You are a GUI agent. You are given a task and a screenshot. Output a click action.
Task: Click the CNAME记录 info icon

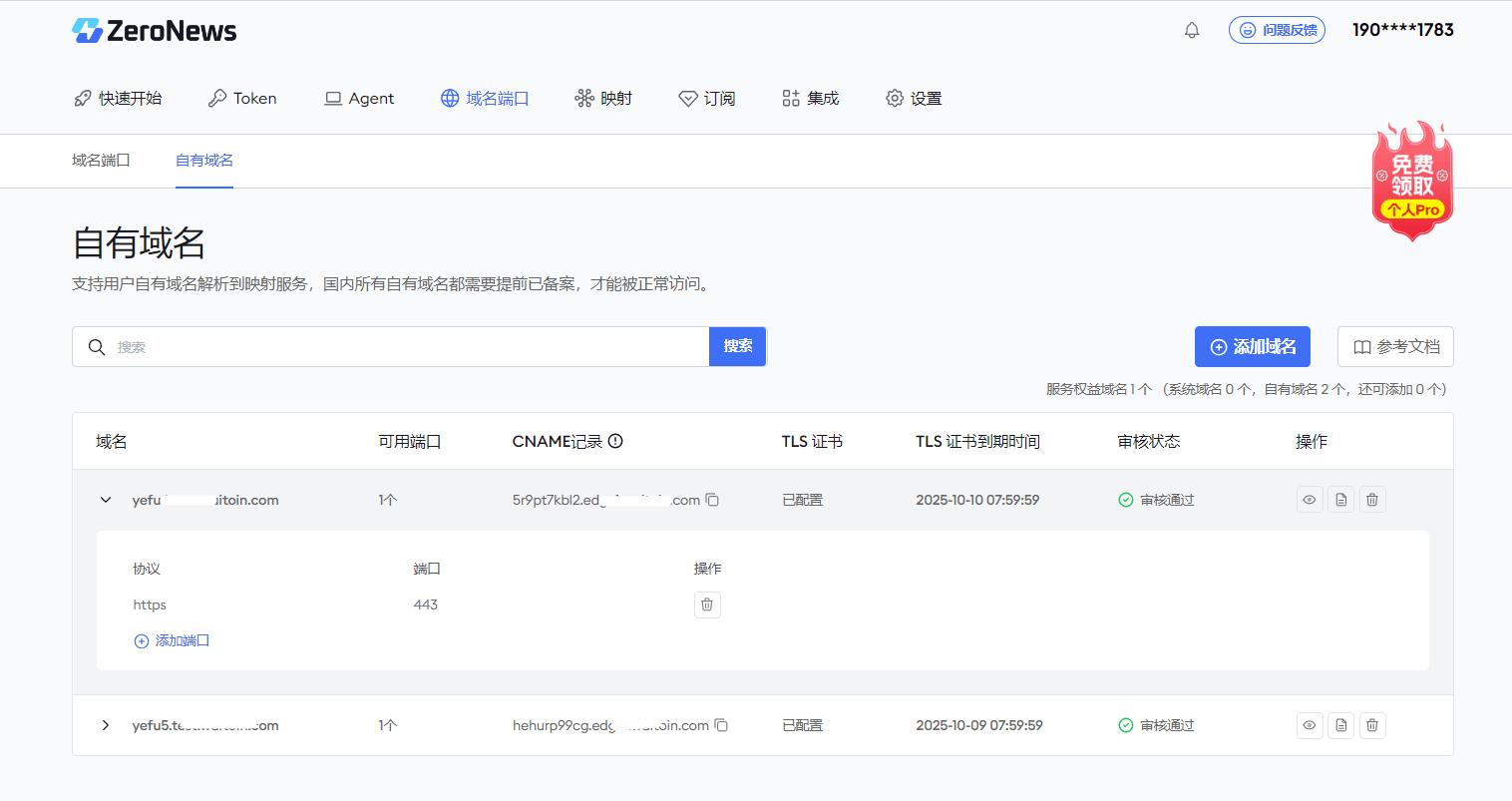tap(615, 441)
